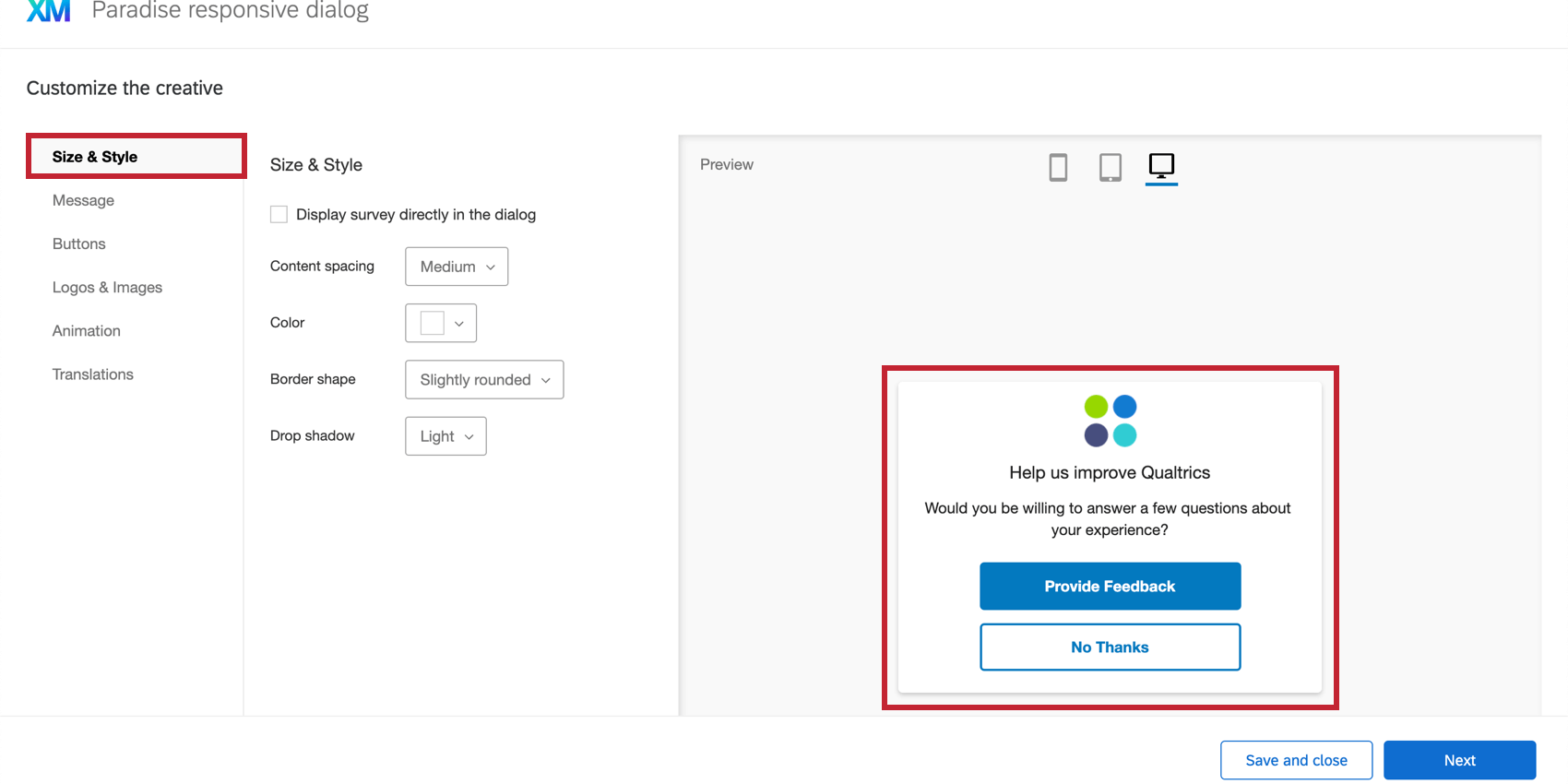Viewport: 1568px width, 784px height.
Task: Click the Preview label
Action: point(727,164)
